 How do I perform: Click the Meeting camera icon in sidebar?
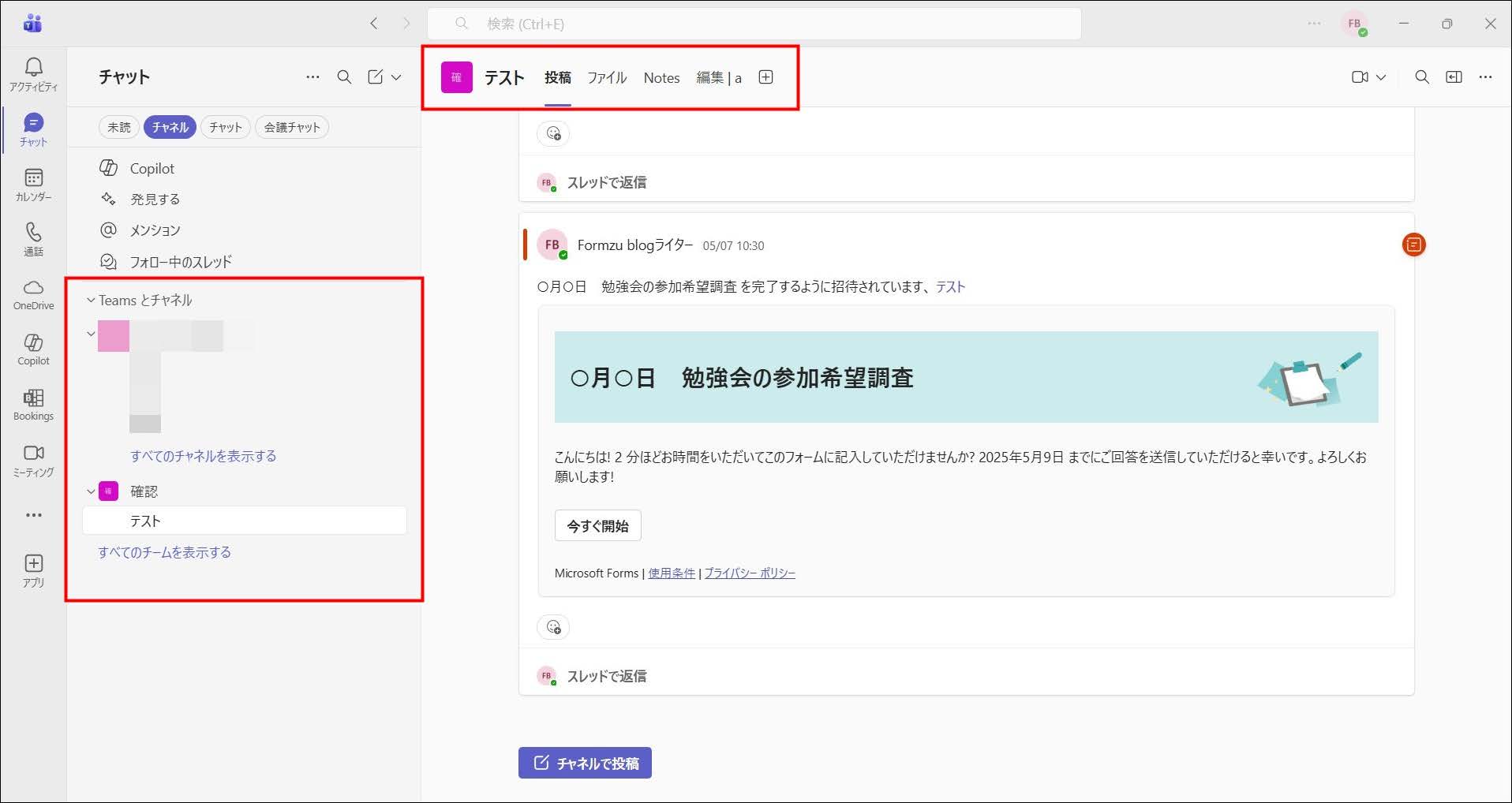tap(33, 454)
